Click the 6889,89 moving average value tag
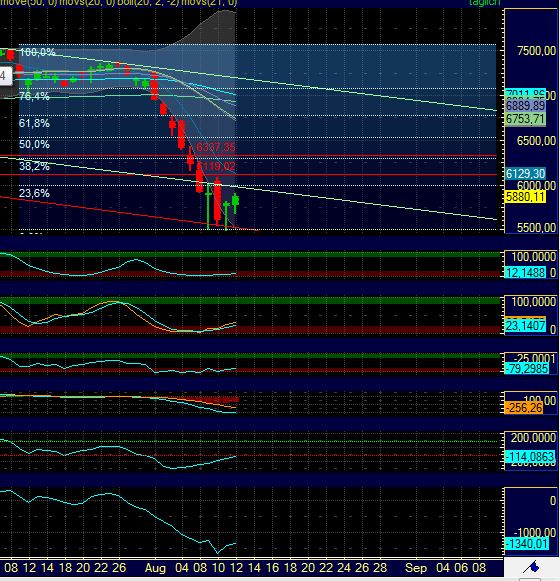 point(526,106)
